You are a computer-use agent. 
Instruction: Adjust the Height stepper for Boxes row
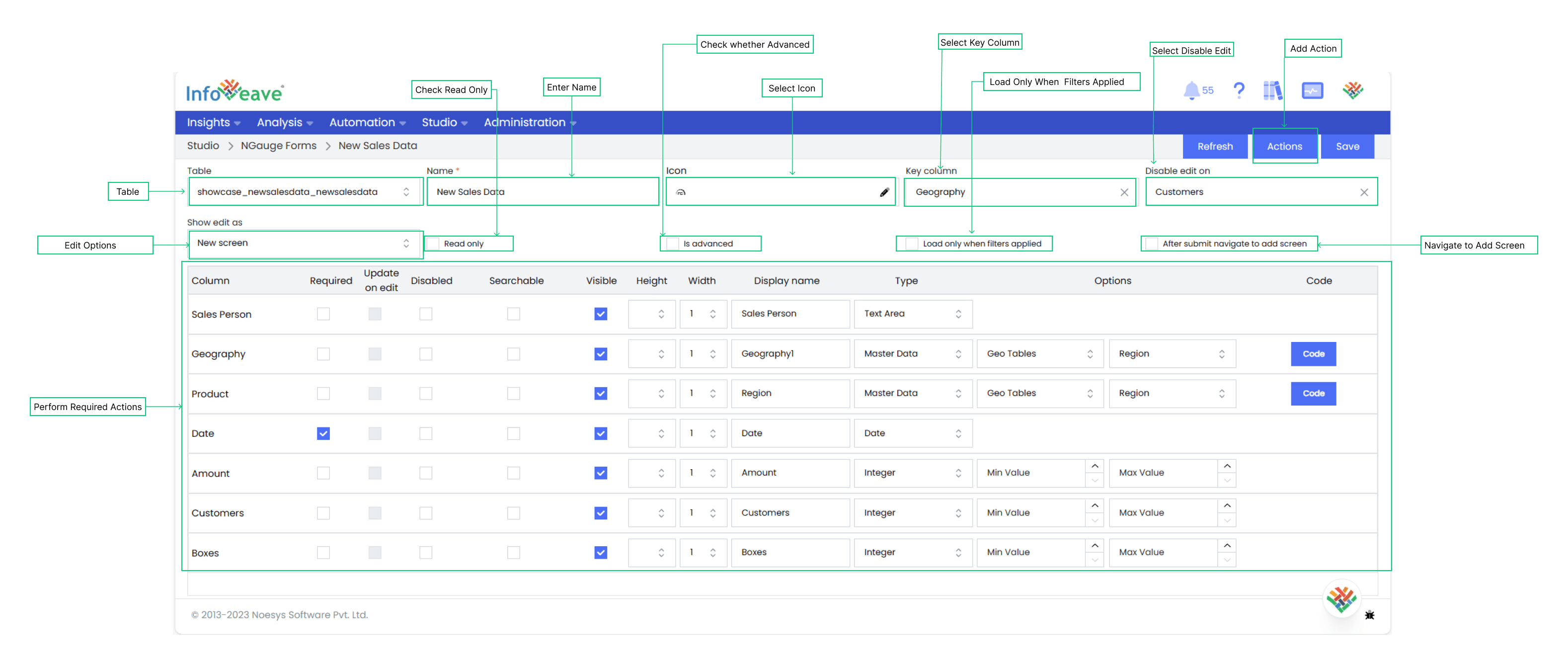pos(661,552)
